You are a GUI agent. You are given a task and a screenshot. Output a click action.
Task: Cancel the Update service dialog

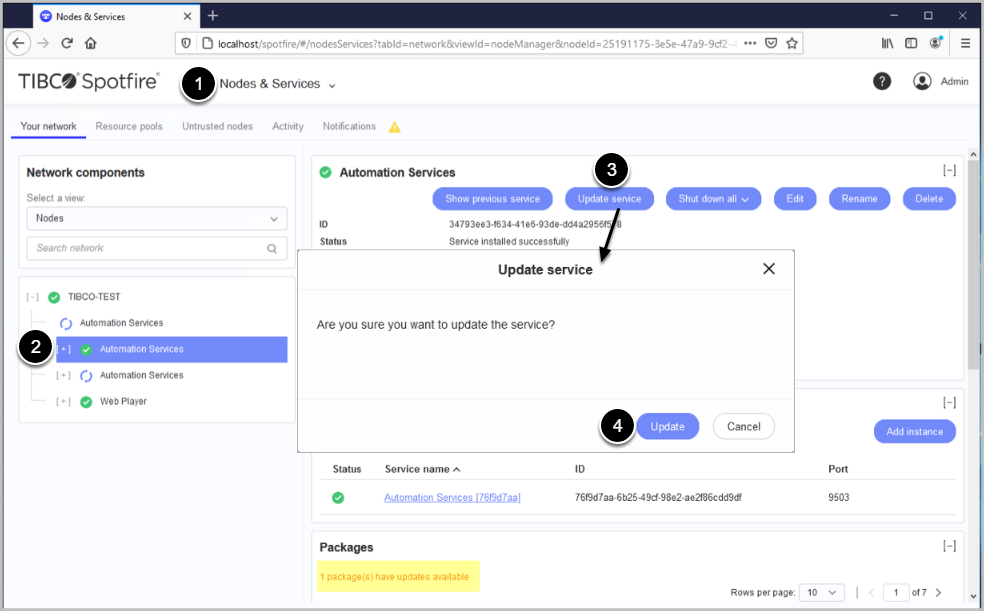[744, 427]
